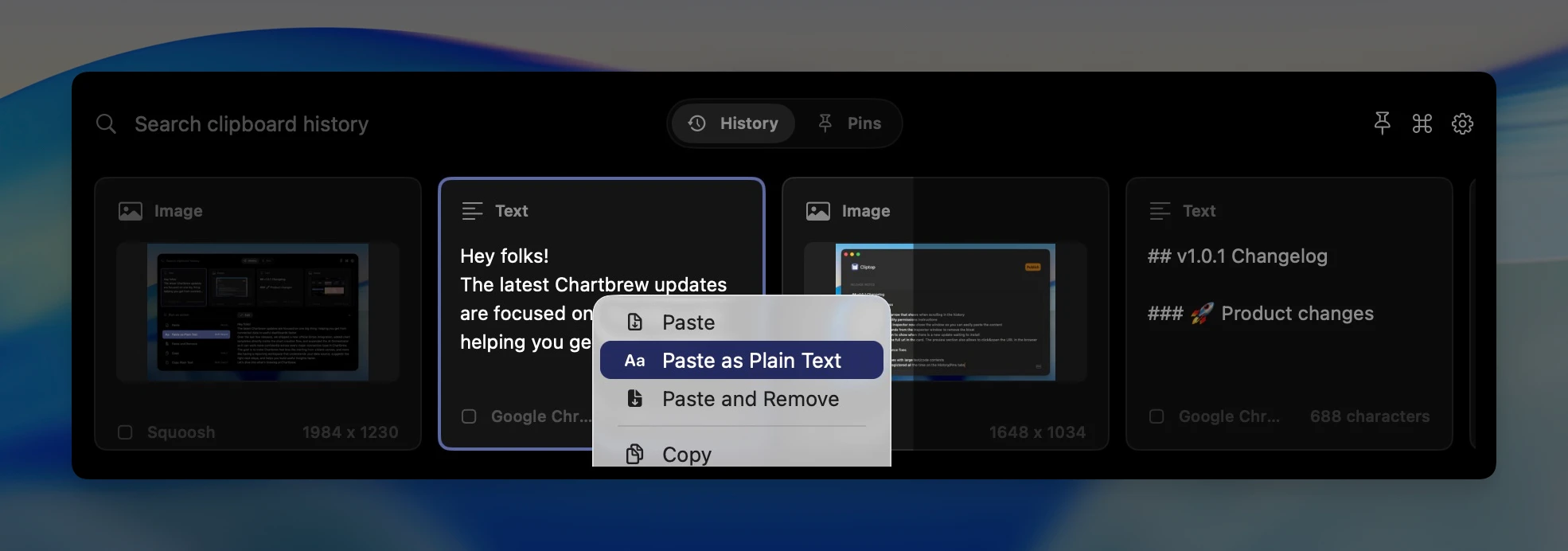
Task: Click the image icon on Squoosh card
Action: point(131,211)
